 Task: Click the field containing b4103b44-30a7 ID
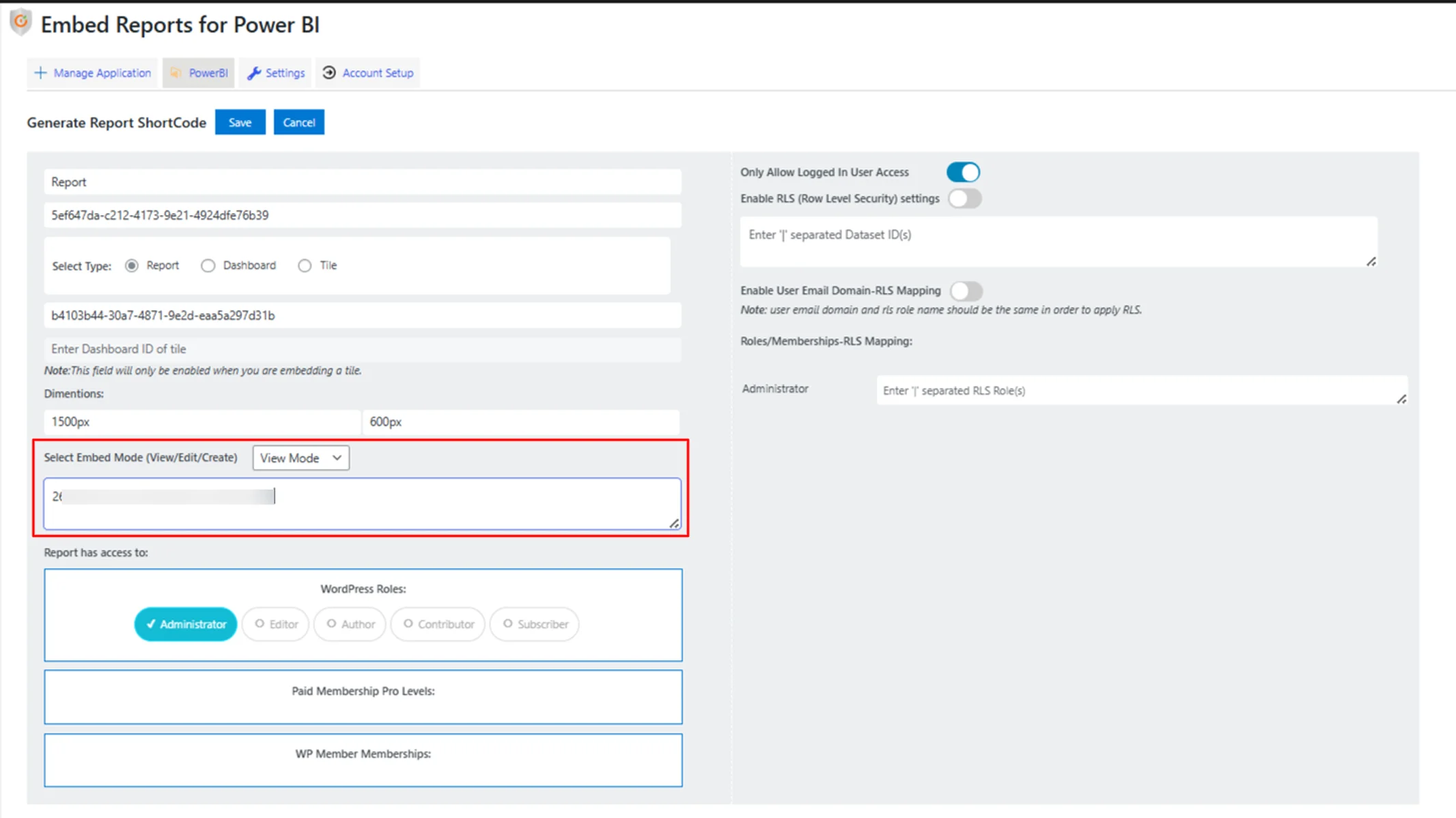coord(363,315)
